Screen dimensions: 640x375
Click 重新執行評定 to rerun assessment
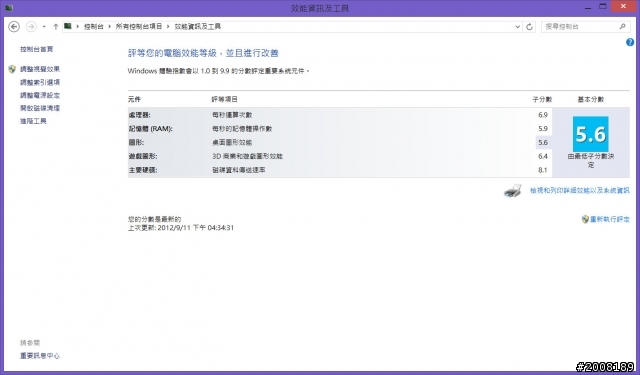pos(610,220)
